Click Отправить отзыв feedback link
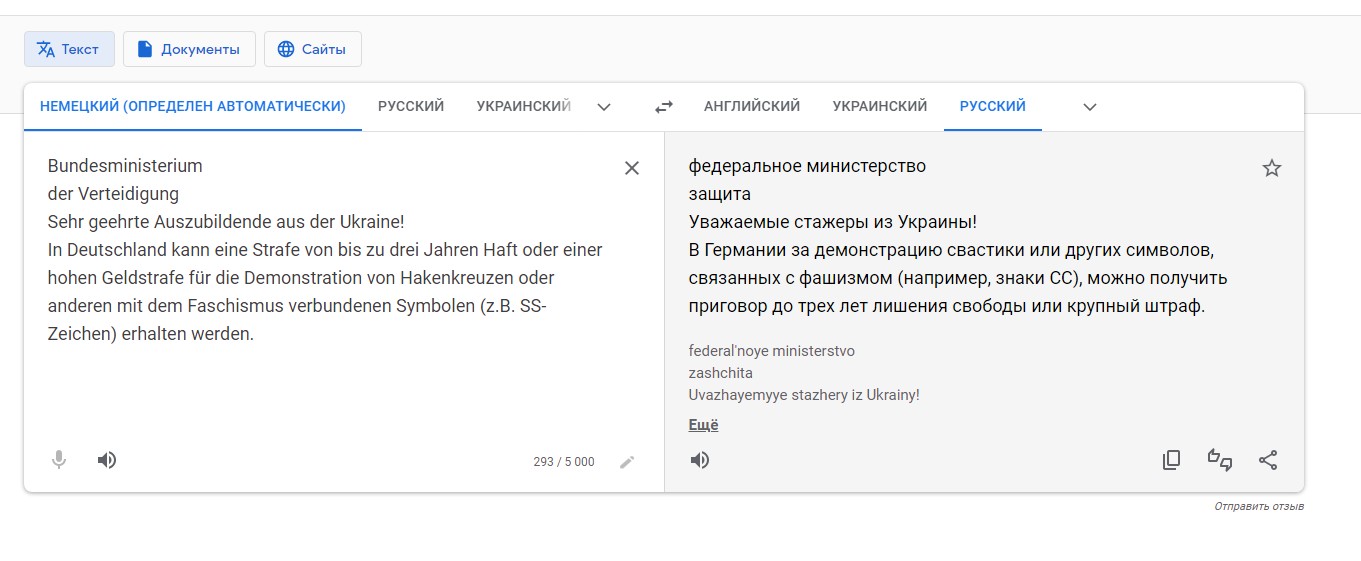Image resolution: width=1361 pixels, height=561 pixels. point(1259,507)
